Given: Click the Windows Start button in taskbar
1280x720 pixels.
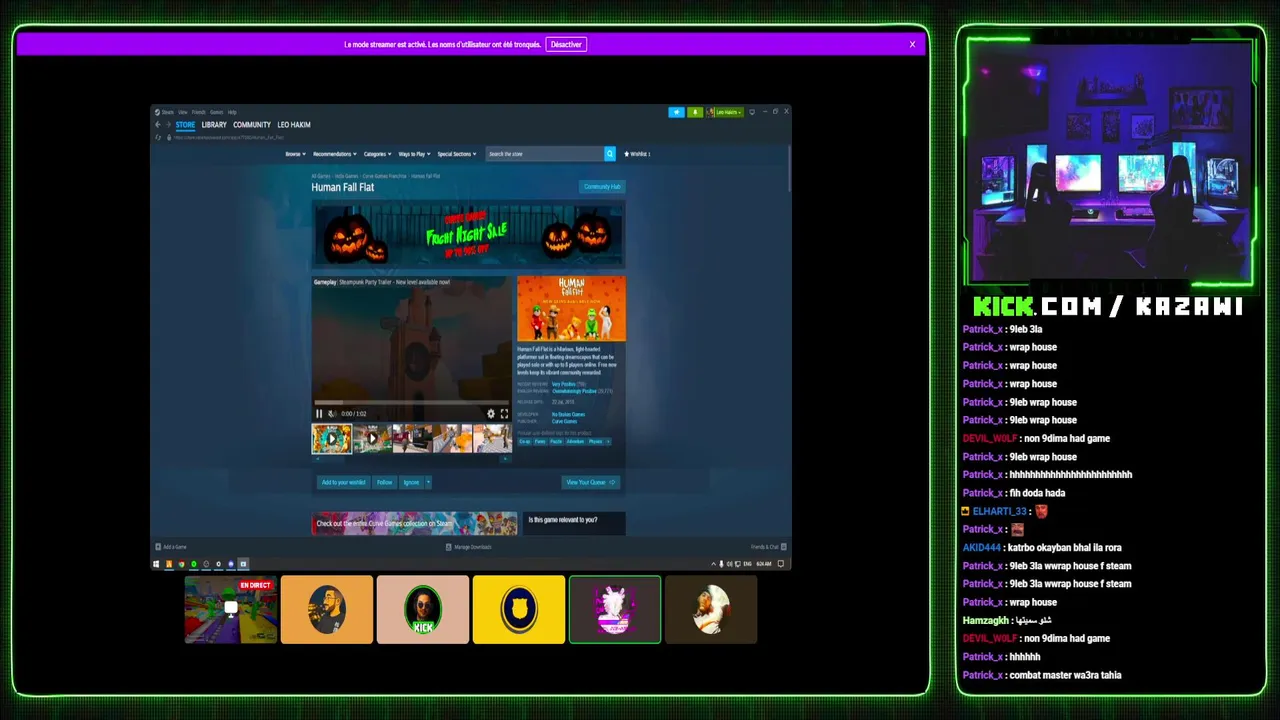Looking at the screenshot, I should pos(156,564).
